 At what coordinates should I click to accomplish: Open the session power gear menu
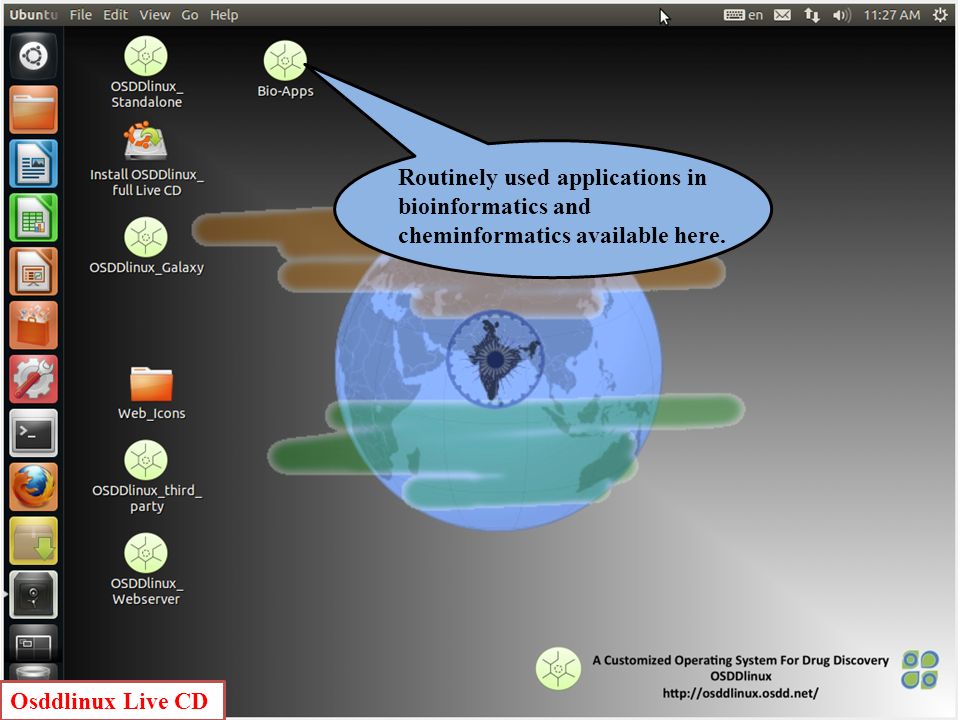tap(940, 15)
